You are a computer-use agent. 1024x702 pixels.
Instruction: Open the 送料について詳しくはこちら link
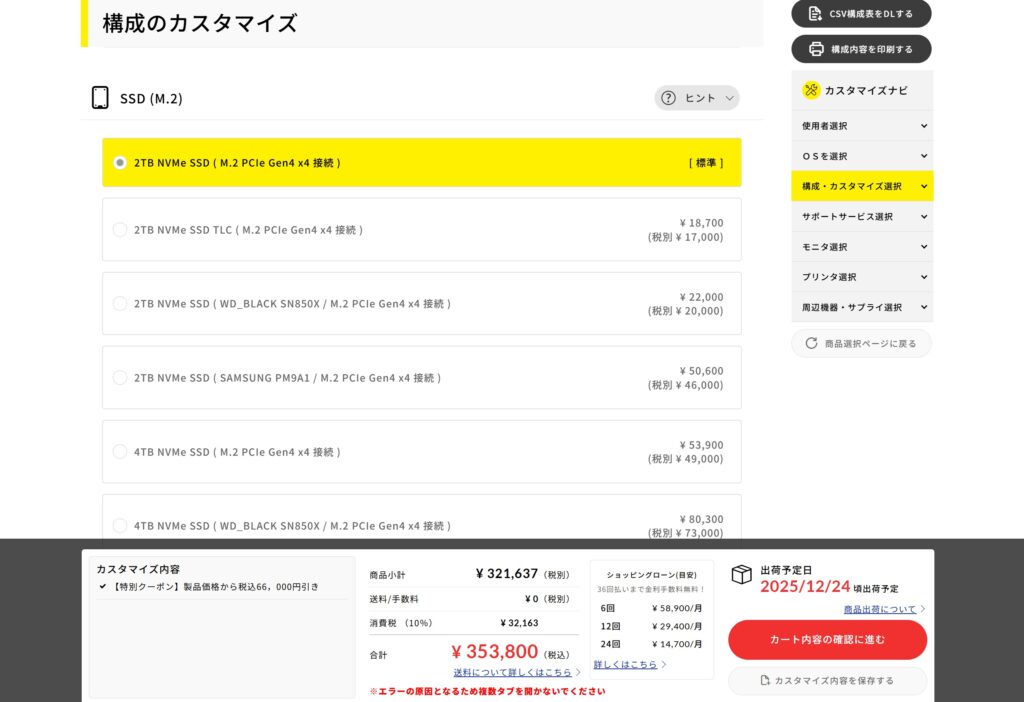[x=512, y=672]
